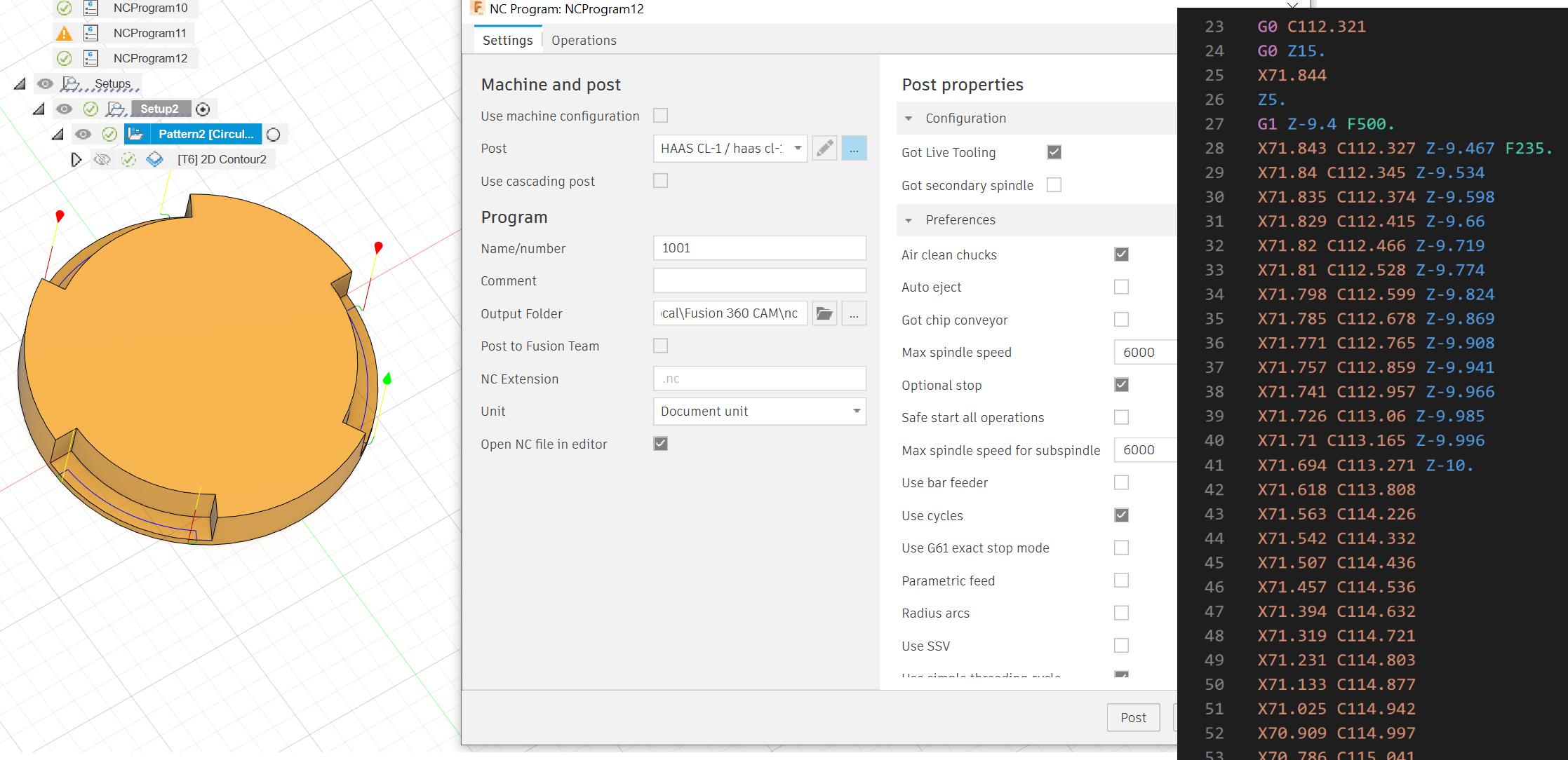
Task: Click the Setup2 active radio indicator icon
Action: coord(203,109)
